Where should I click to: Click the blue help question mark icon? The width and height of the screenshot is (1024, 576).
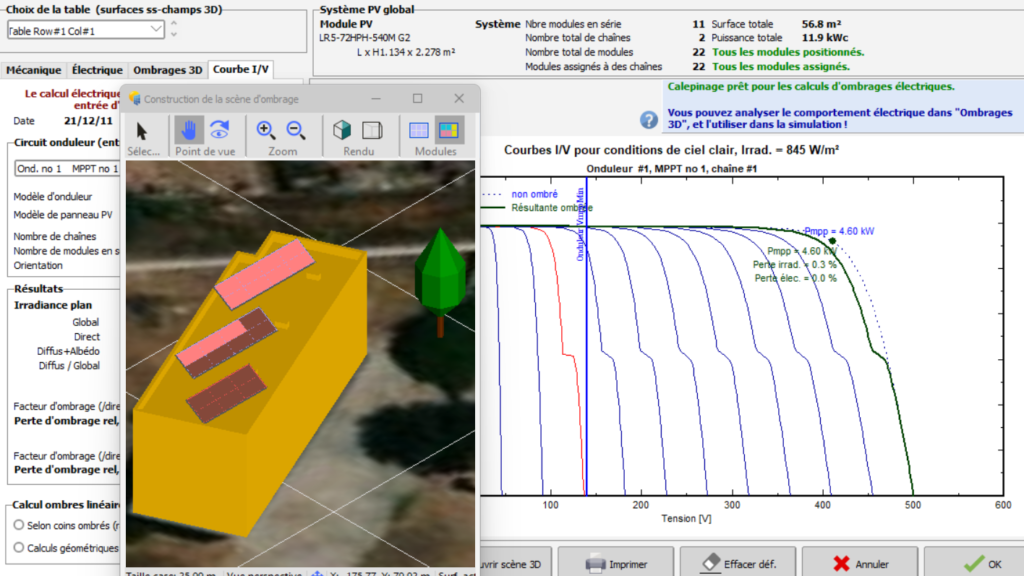coord(649,120)
